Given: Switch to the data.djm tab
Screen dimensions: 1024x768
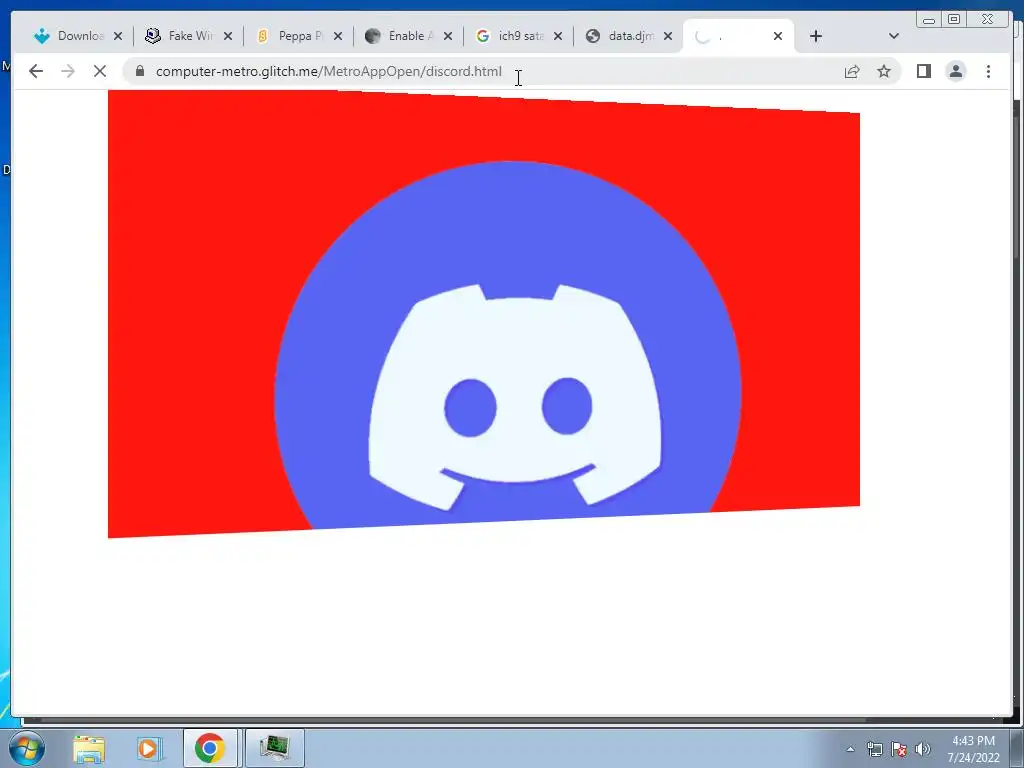Looking at the screenshot, I should [x=620, y=36].
